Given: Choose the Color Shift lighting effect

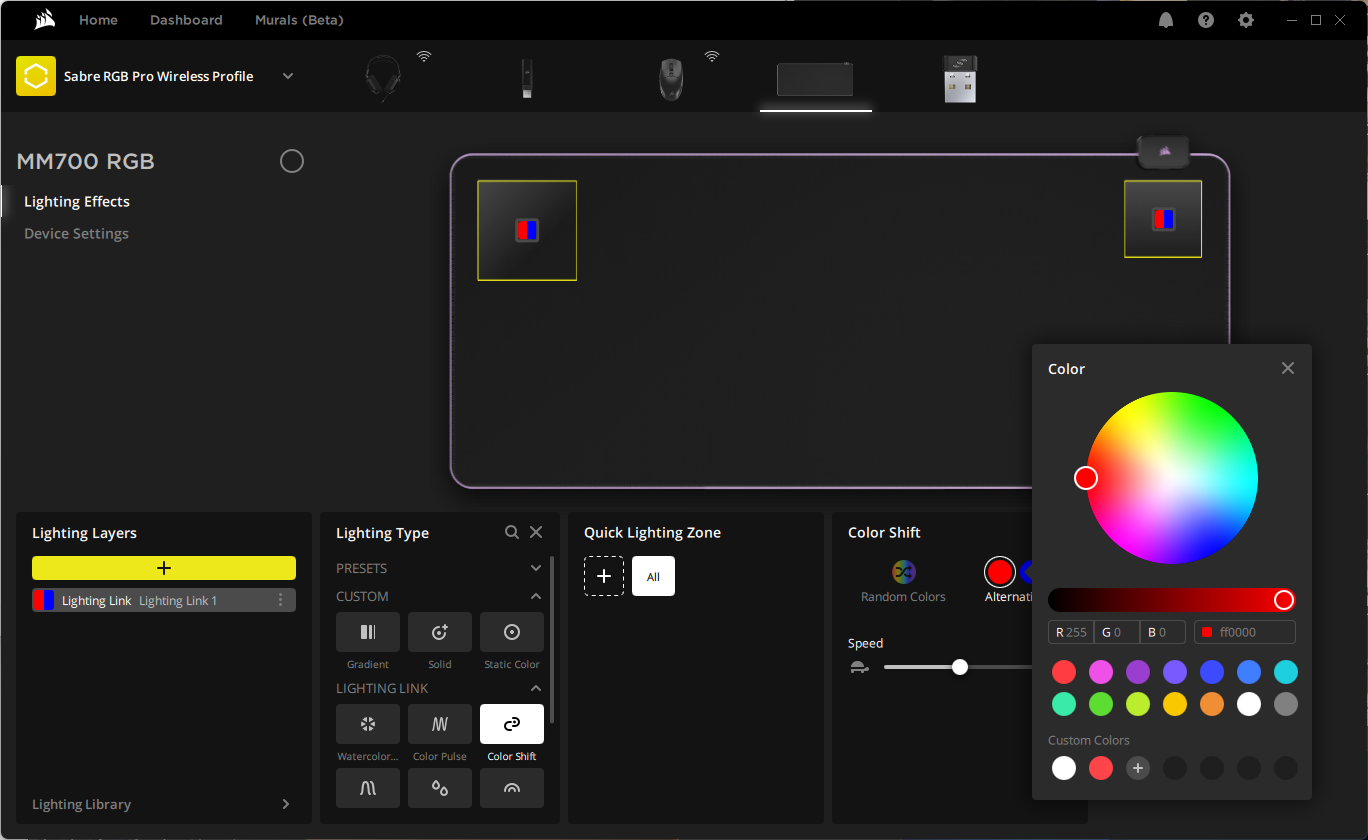Looking at the screenshot, I should pyautogui.click(x=512, y=724).
